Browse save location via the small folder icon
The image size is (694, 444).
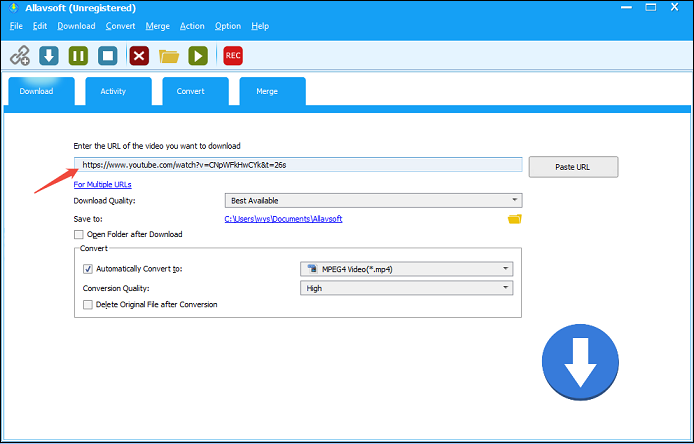515,219
